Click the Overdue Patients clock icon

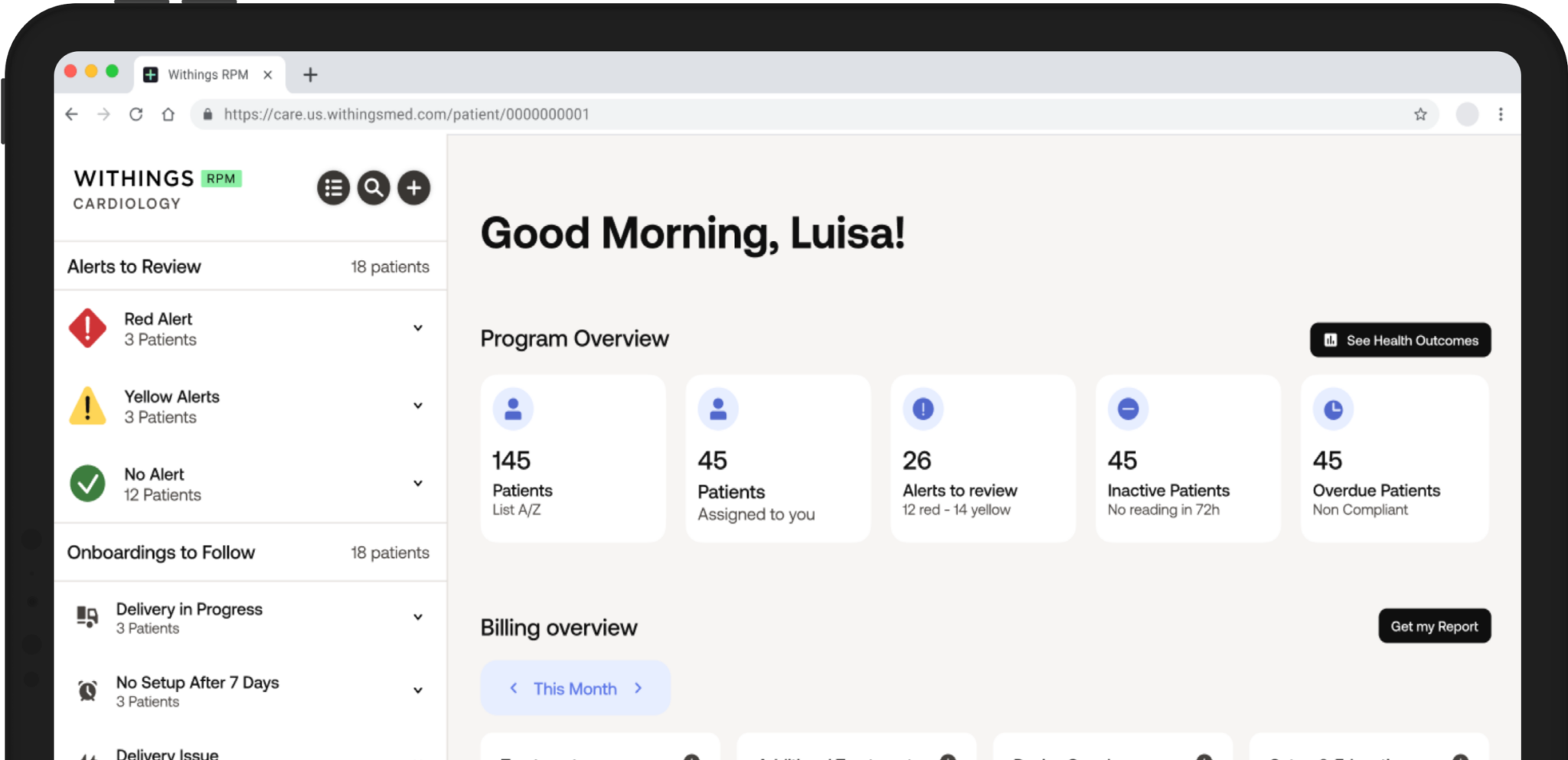1333,409
